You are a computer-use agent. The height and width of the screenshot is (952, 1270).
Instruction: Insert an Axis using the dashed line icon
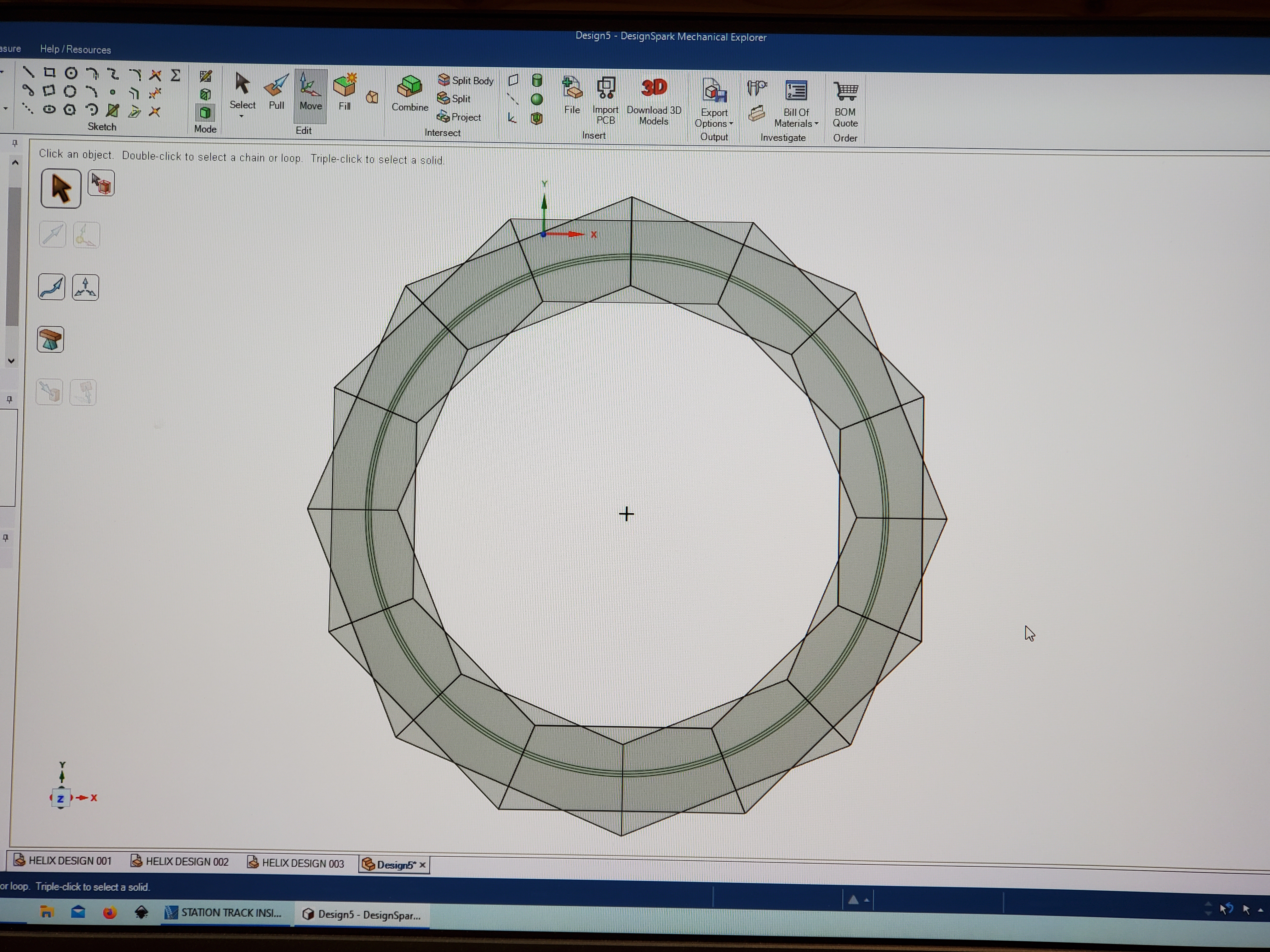pos(513,99)
